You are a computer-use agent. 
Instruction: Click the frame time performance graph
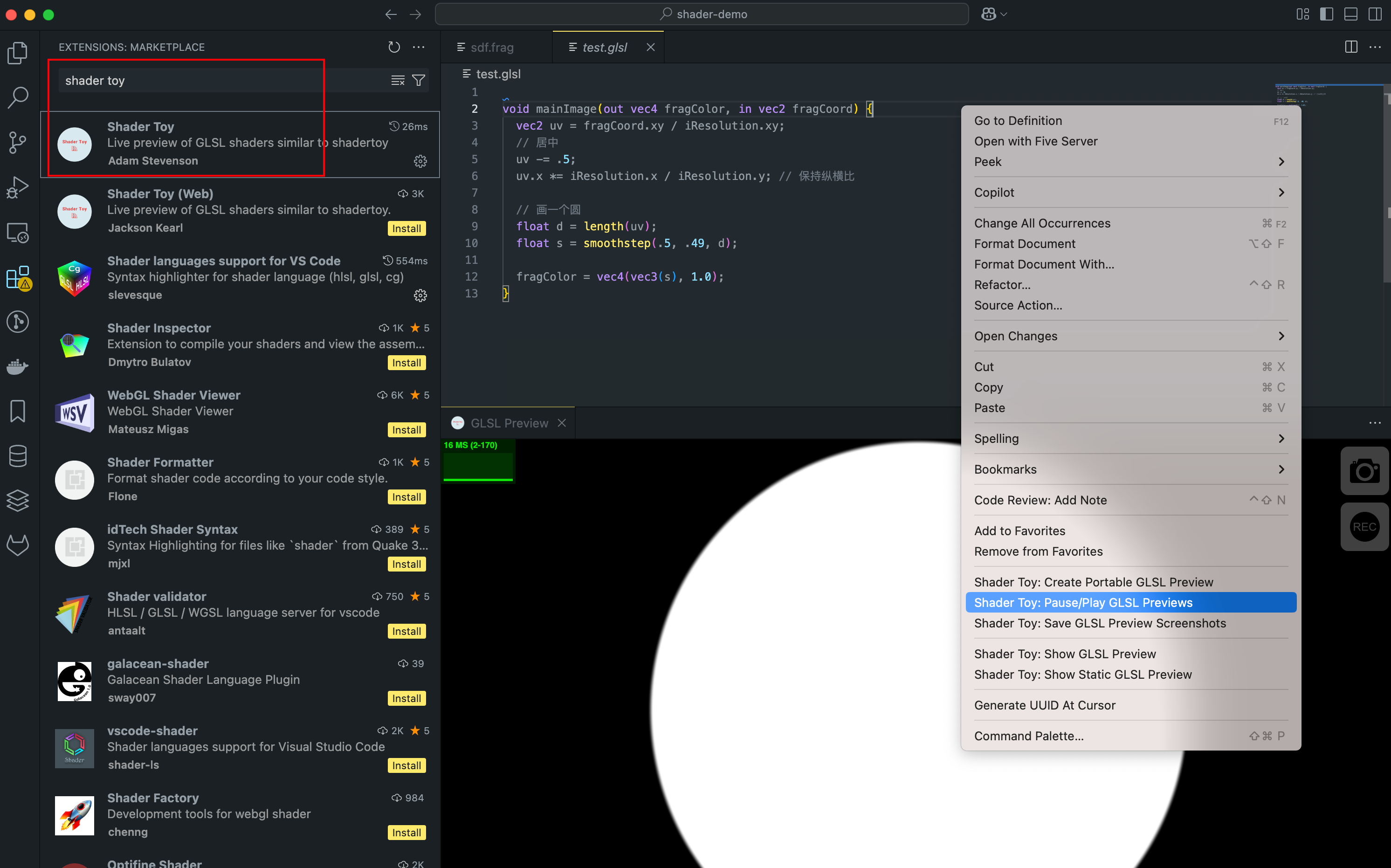point(478,462)
